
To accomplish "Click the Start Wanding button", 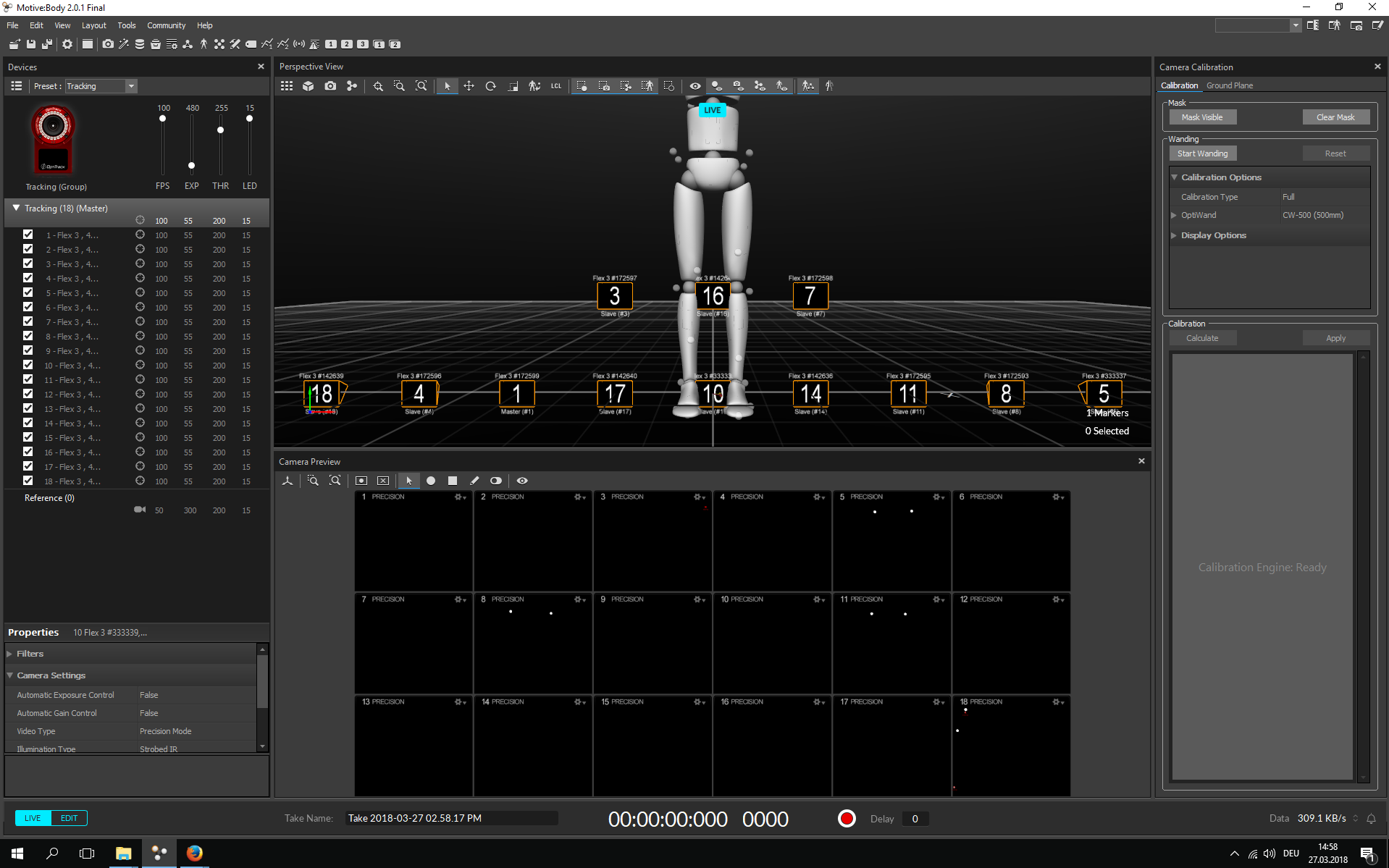I will click(1202, 153).
